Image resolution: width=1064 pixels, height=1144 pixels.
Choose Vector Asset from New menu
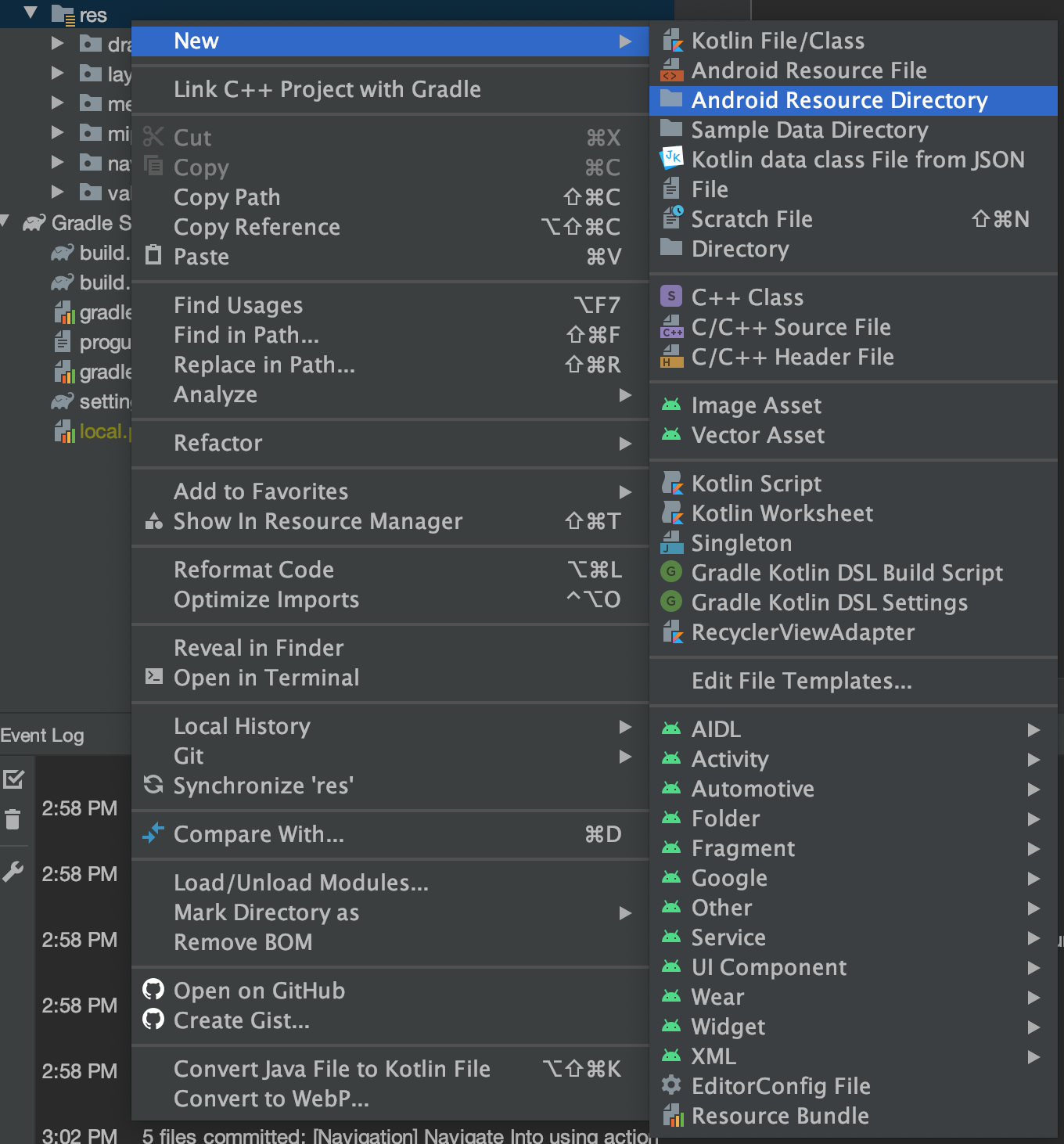pos(757,435)
